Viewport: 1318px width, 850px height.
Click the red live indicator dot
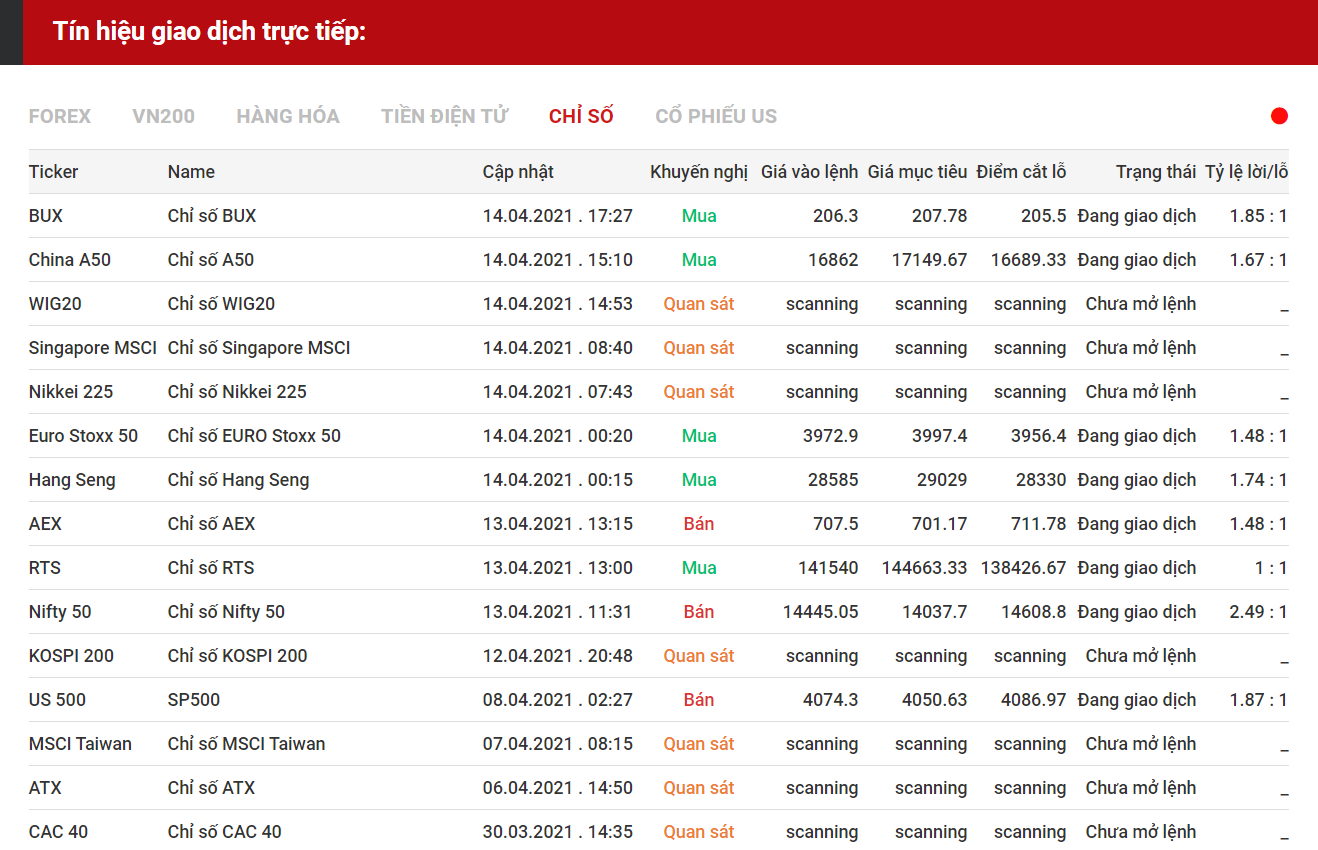pyautogui.click(x=1279, y=116)
